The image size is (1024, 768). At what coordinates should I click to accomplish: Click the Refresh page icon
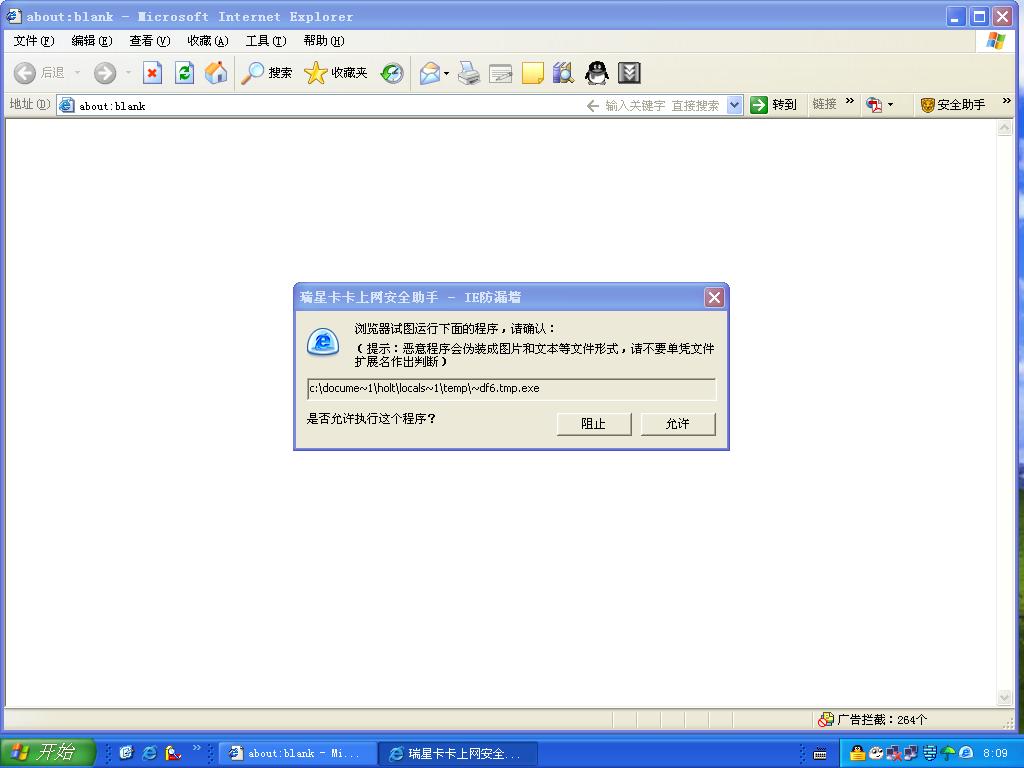185,72
